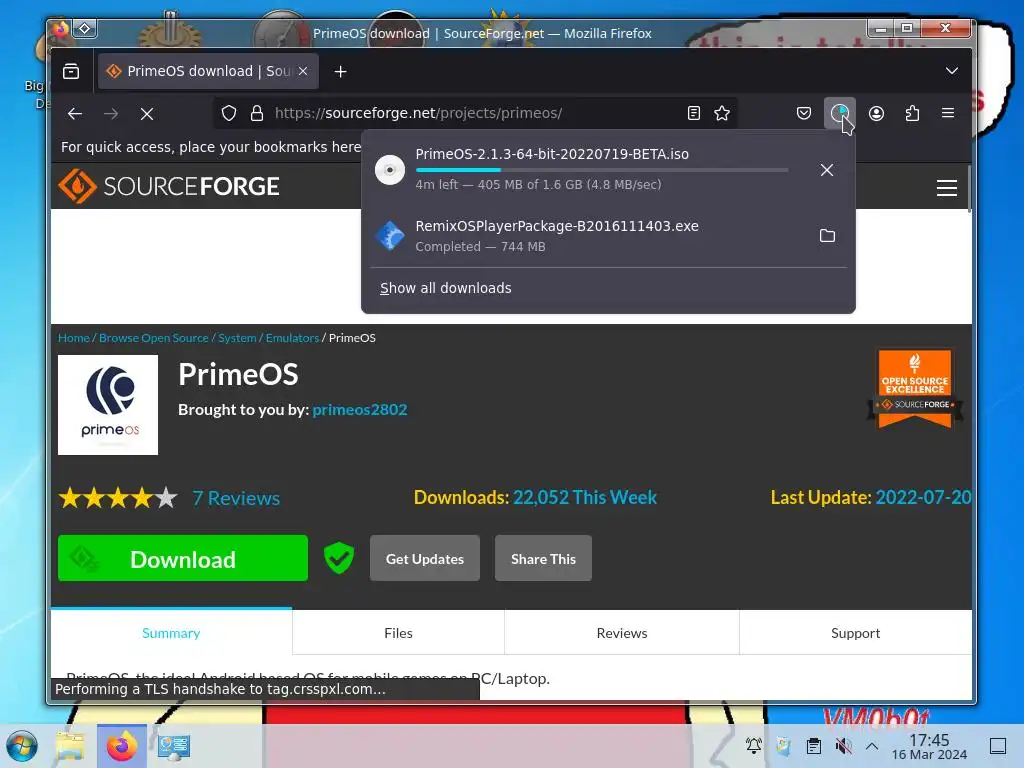Click the green verified shield checkmark

click(339, 558)
